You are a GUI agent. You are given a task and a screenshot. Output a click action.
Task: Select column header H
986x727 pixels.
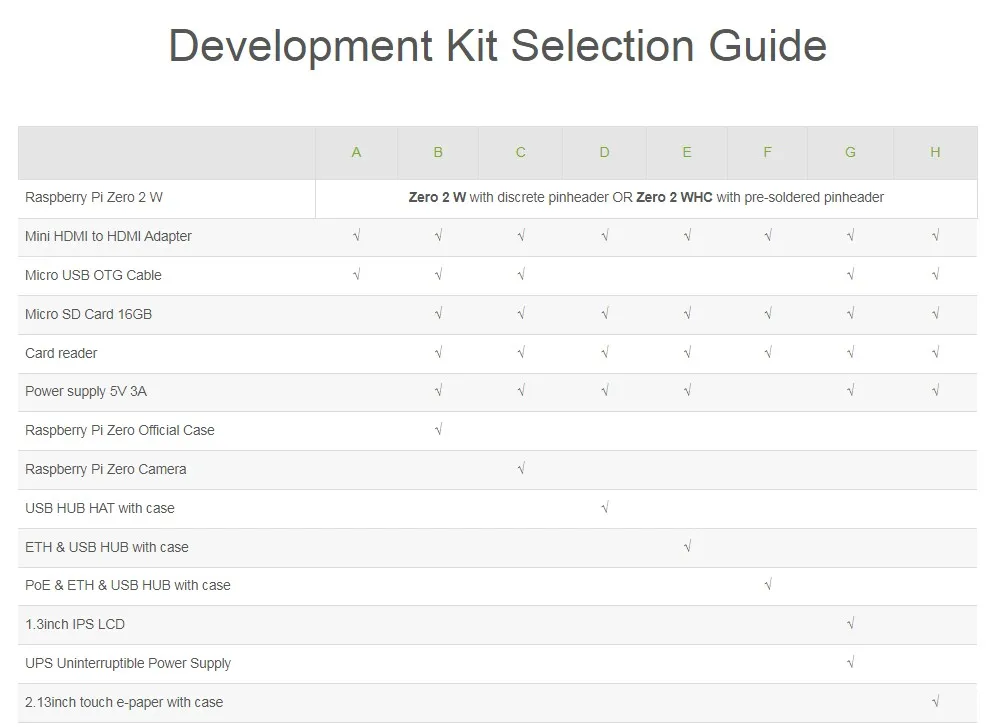point(935,152)
